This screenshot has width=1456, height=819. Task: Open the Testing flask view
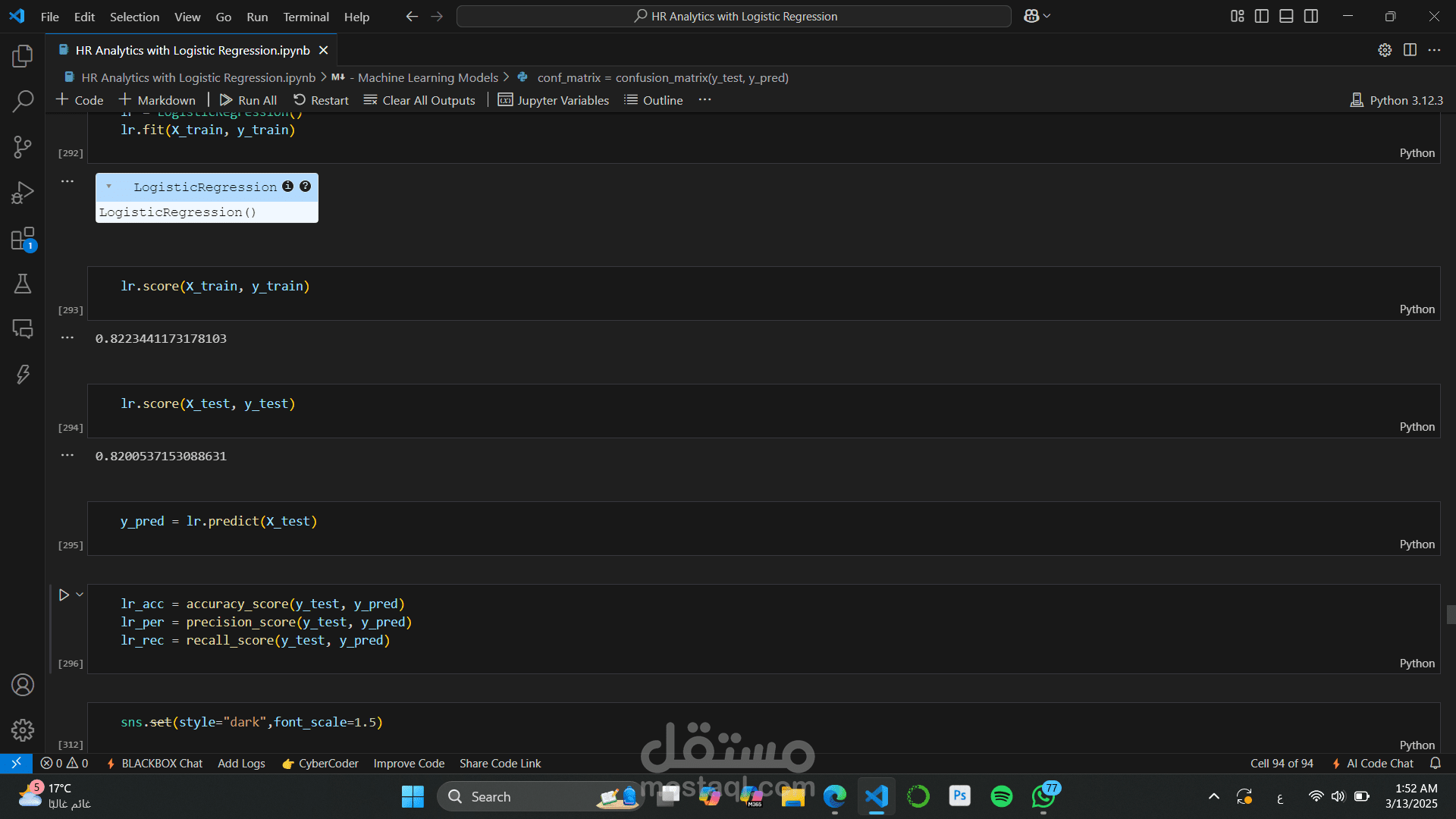click(x=23, y=284)
